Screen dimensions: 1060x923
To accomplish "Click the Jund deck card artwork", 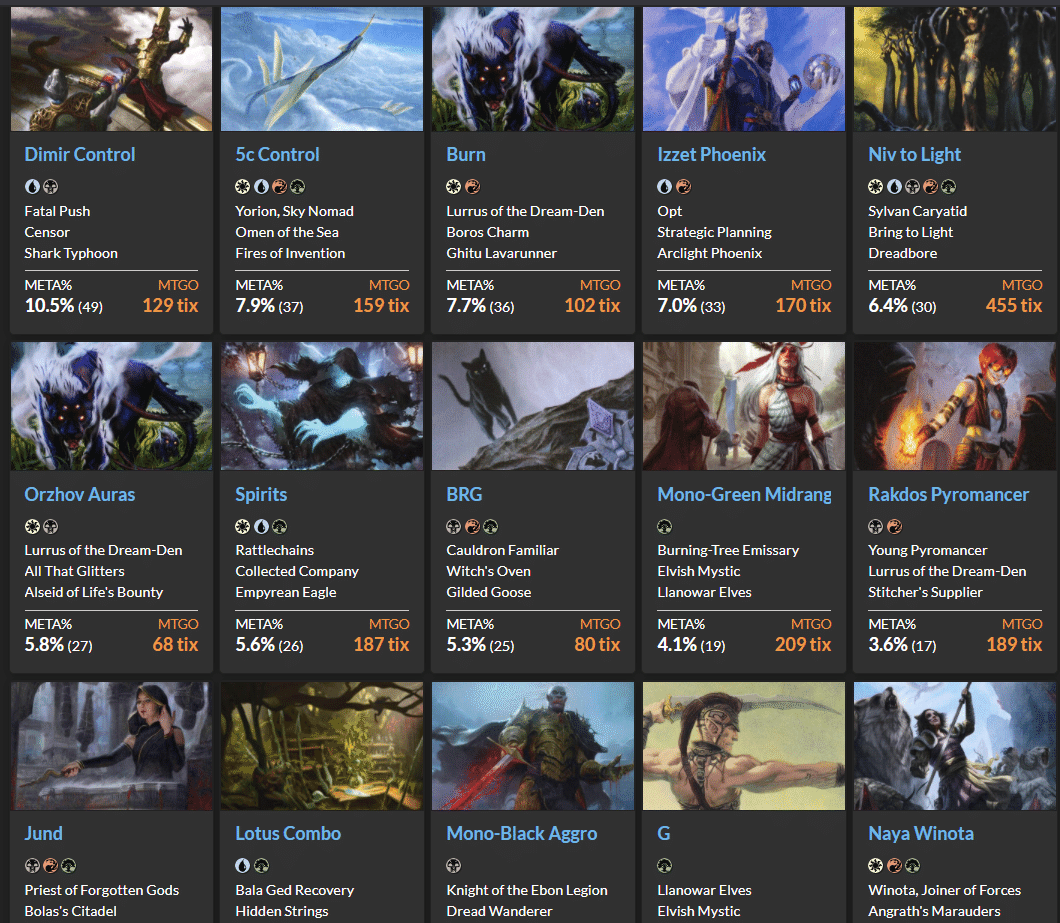I will point(112,746).
